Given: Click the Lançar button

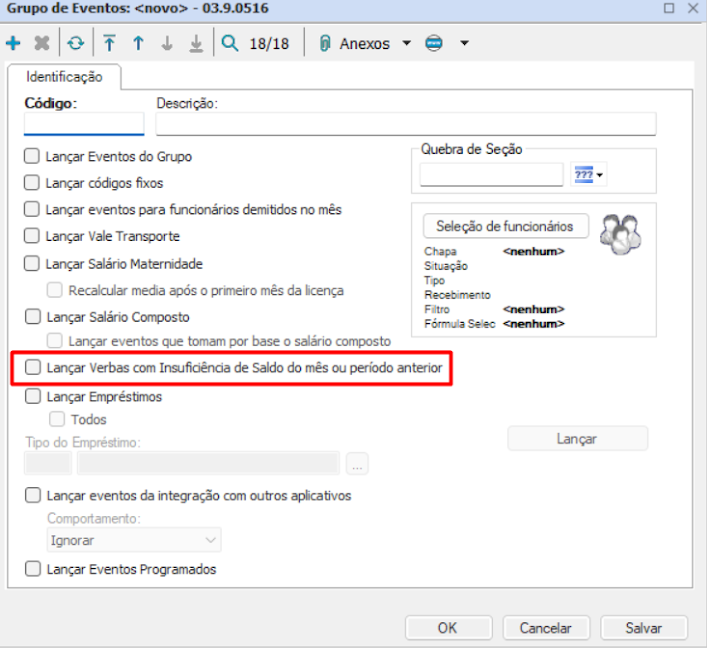Looking at the screenshot, I should [x=578, y=439].
